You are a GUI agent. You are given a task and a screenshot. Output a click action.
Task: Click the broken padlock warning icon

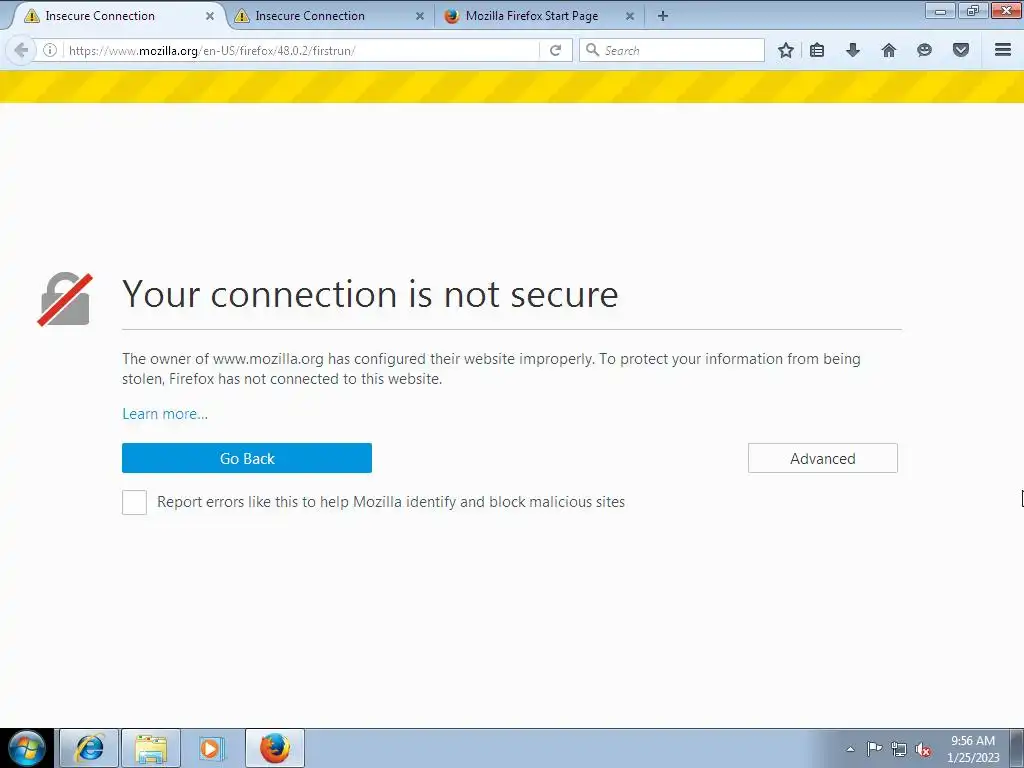(x=65, y=299)
